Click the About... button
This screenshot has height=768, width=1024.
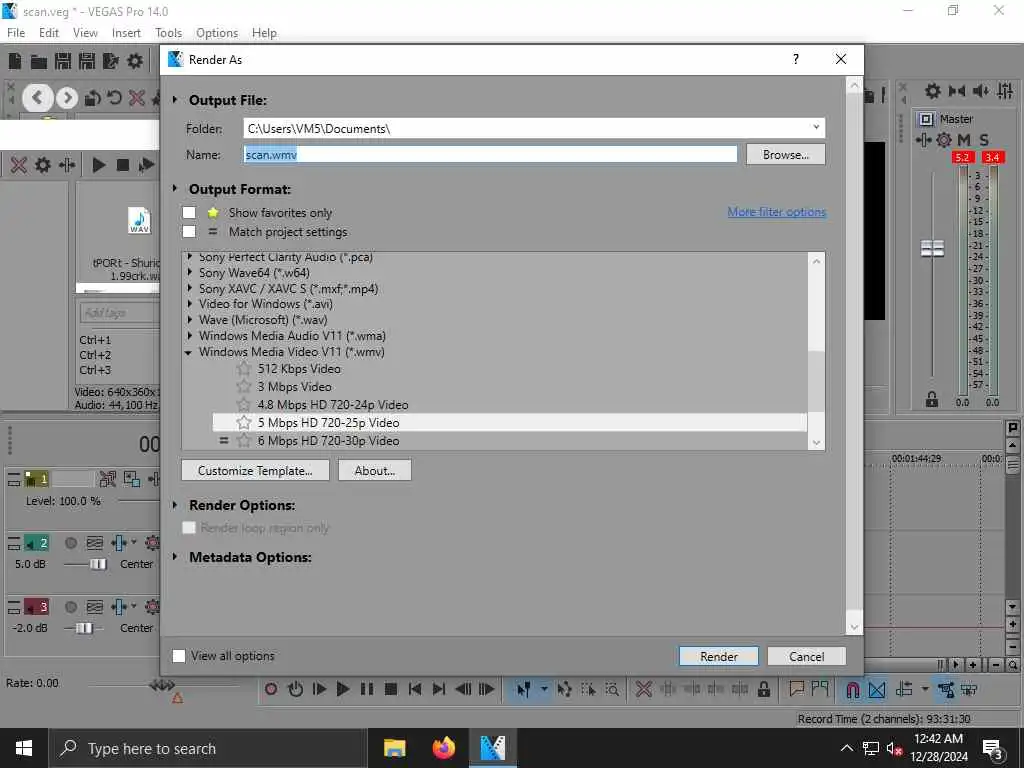[375, 470]
